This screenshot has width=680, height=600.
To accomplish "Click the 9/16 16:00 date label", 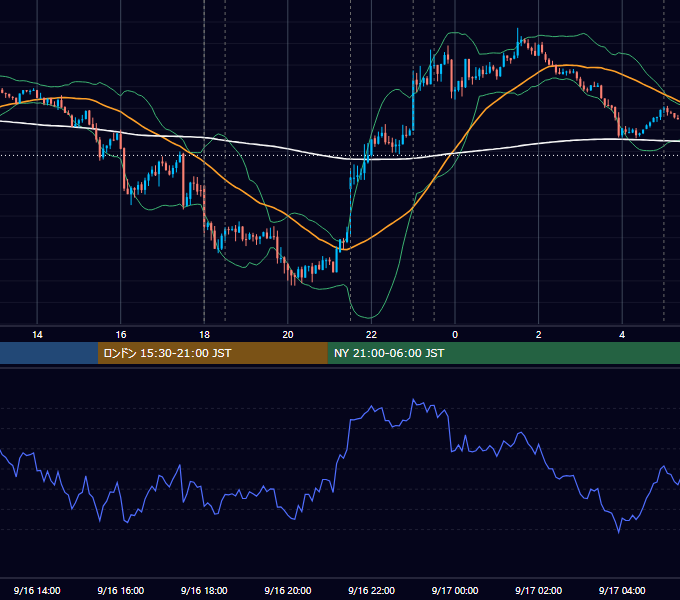I will (121, 590).
